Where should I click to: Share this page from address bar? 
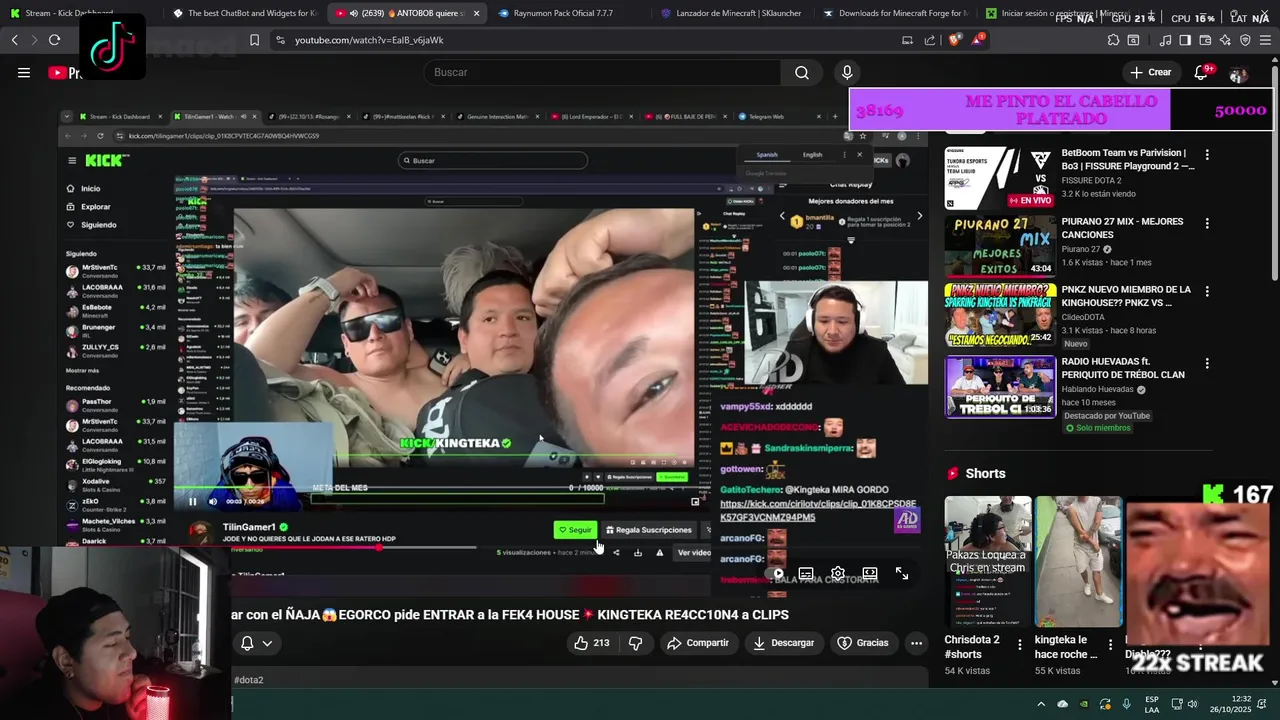click(x=930, y=40)
